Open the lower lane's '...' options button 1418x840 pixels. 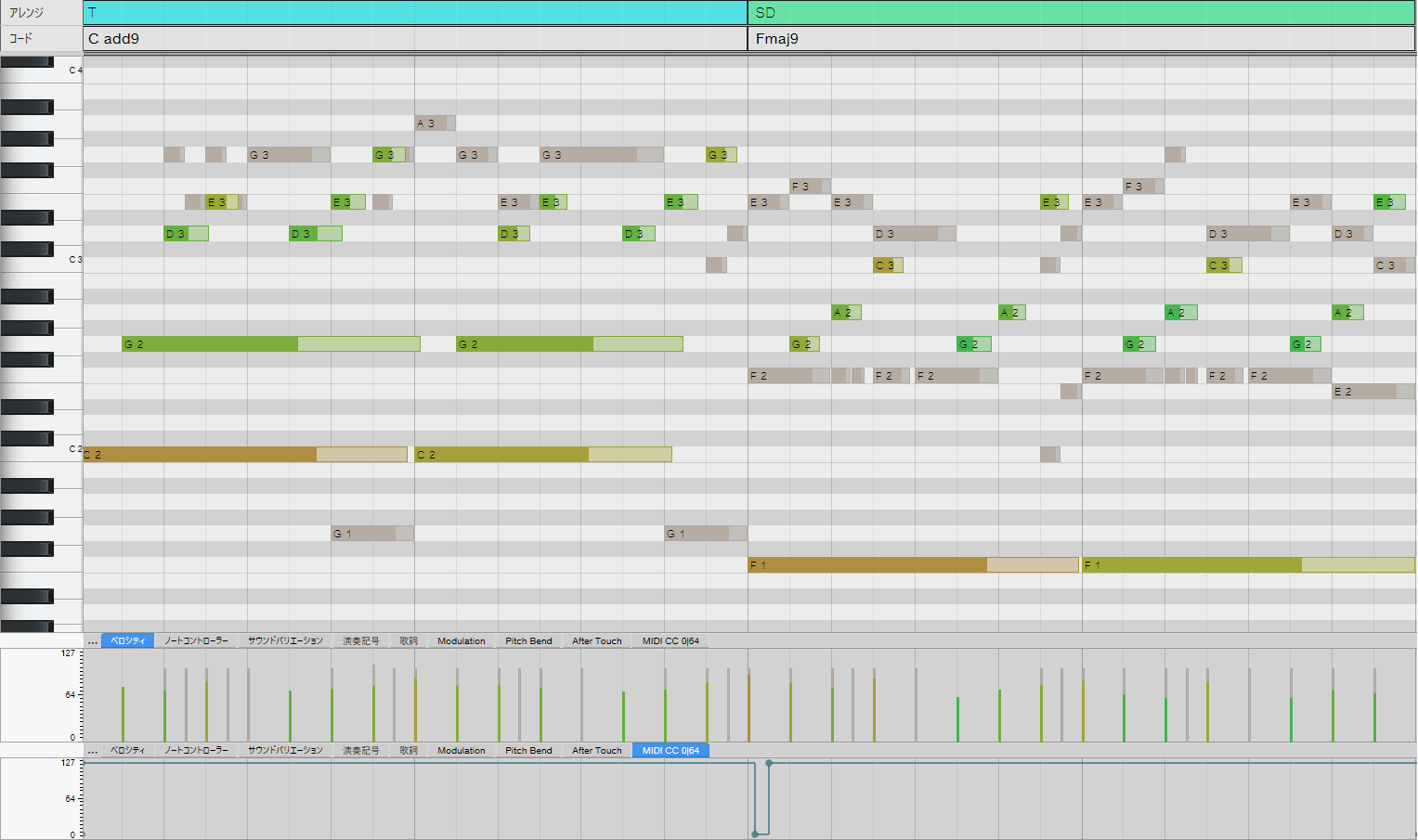pyautogui.click(x=92, y=750)
